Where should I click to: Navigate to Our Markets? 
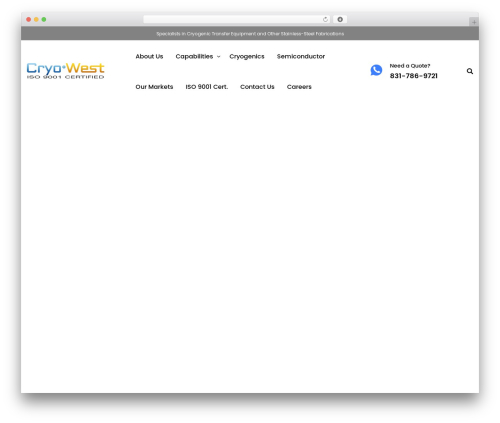(x=154, y=87)
